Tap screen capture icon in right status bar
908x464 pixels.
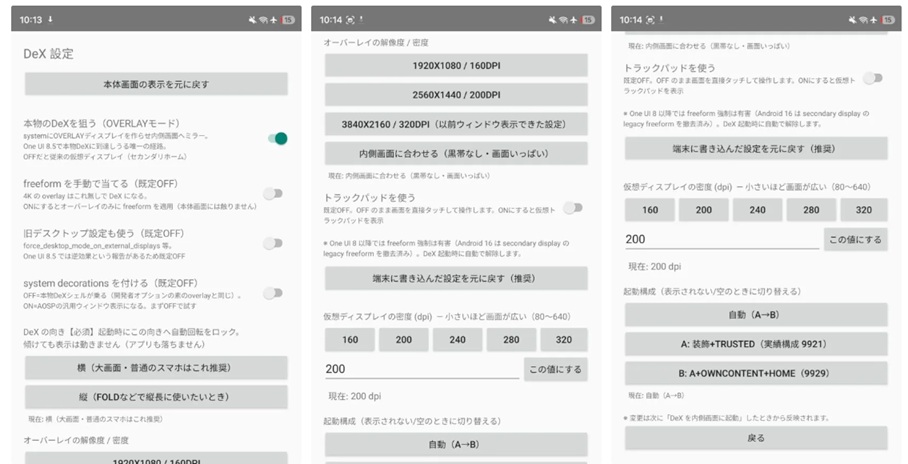650,20
